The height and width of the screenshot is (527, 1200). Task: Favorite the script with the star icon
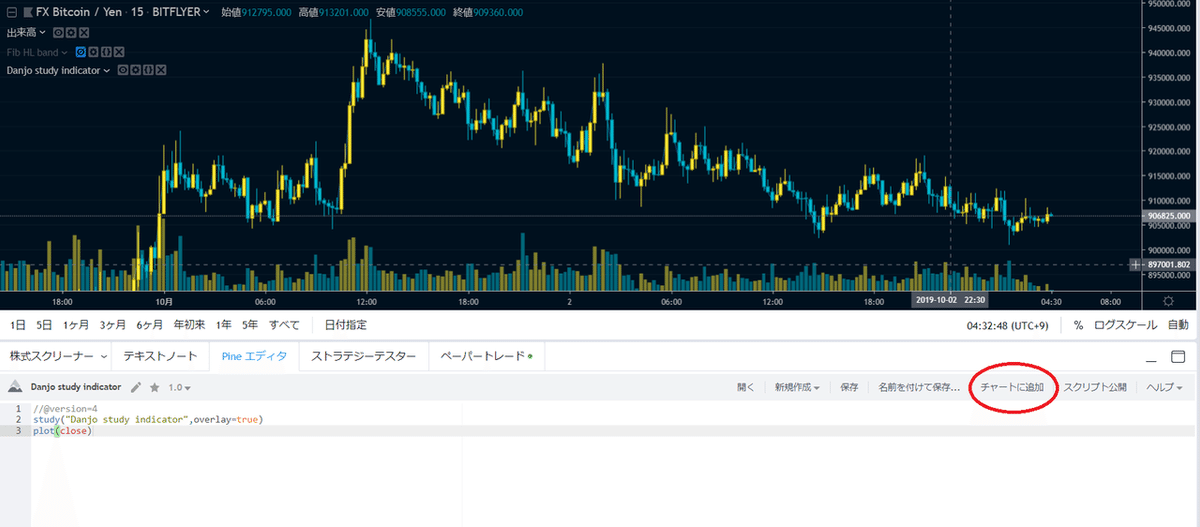pos(154,386)
